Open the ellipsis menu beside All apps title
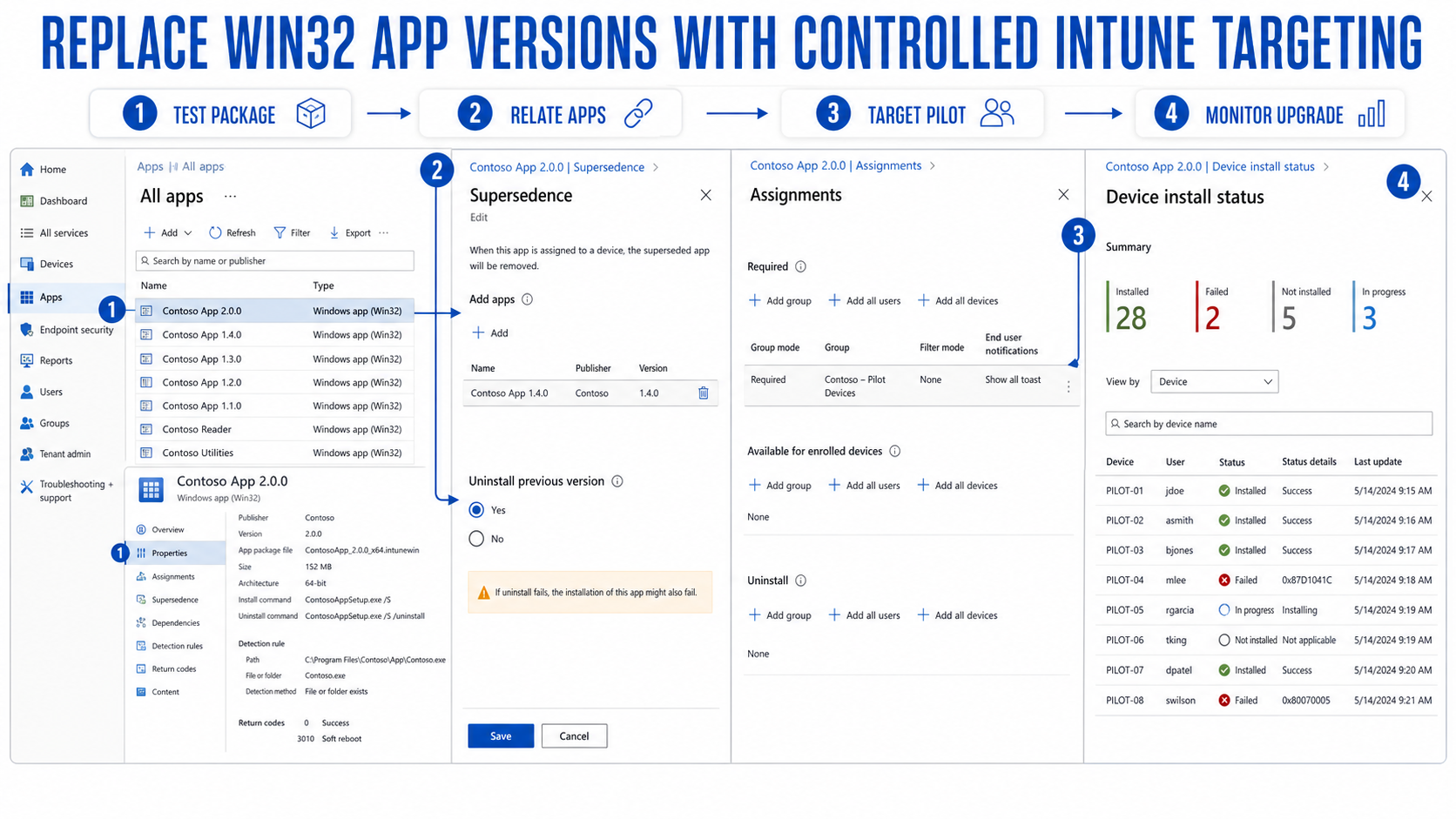The width and height of the screenshot is (1456, 819). (x=230, y=197)
